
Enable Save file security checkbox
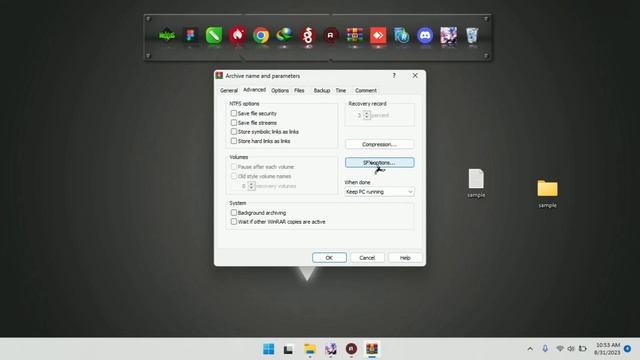pos(233,113)
